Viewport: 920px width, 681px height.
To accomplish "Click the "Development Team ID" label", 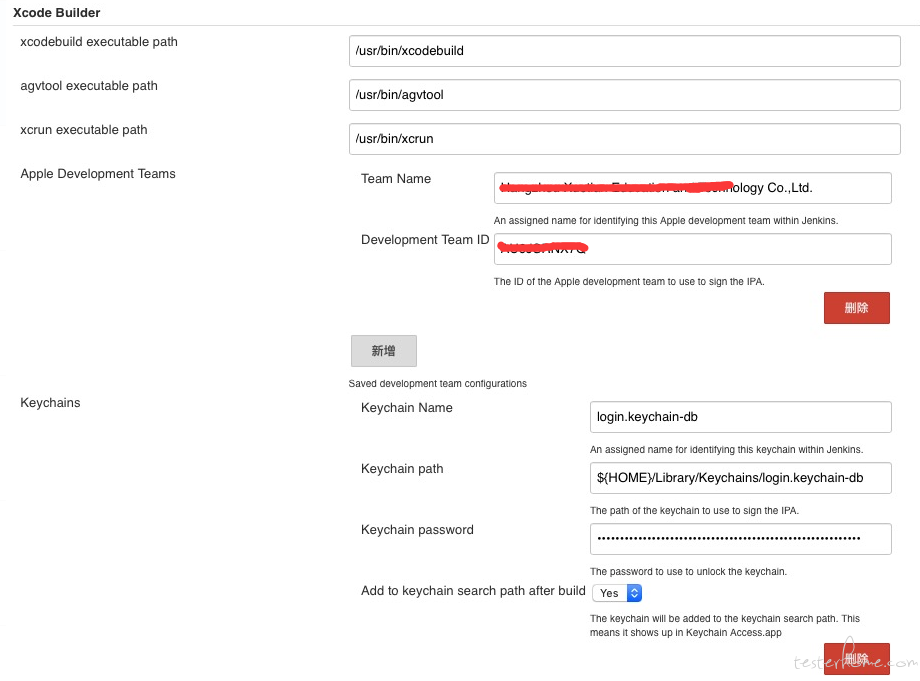I will 425,240.
